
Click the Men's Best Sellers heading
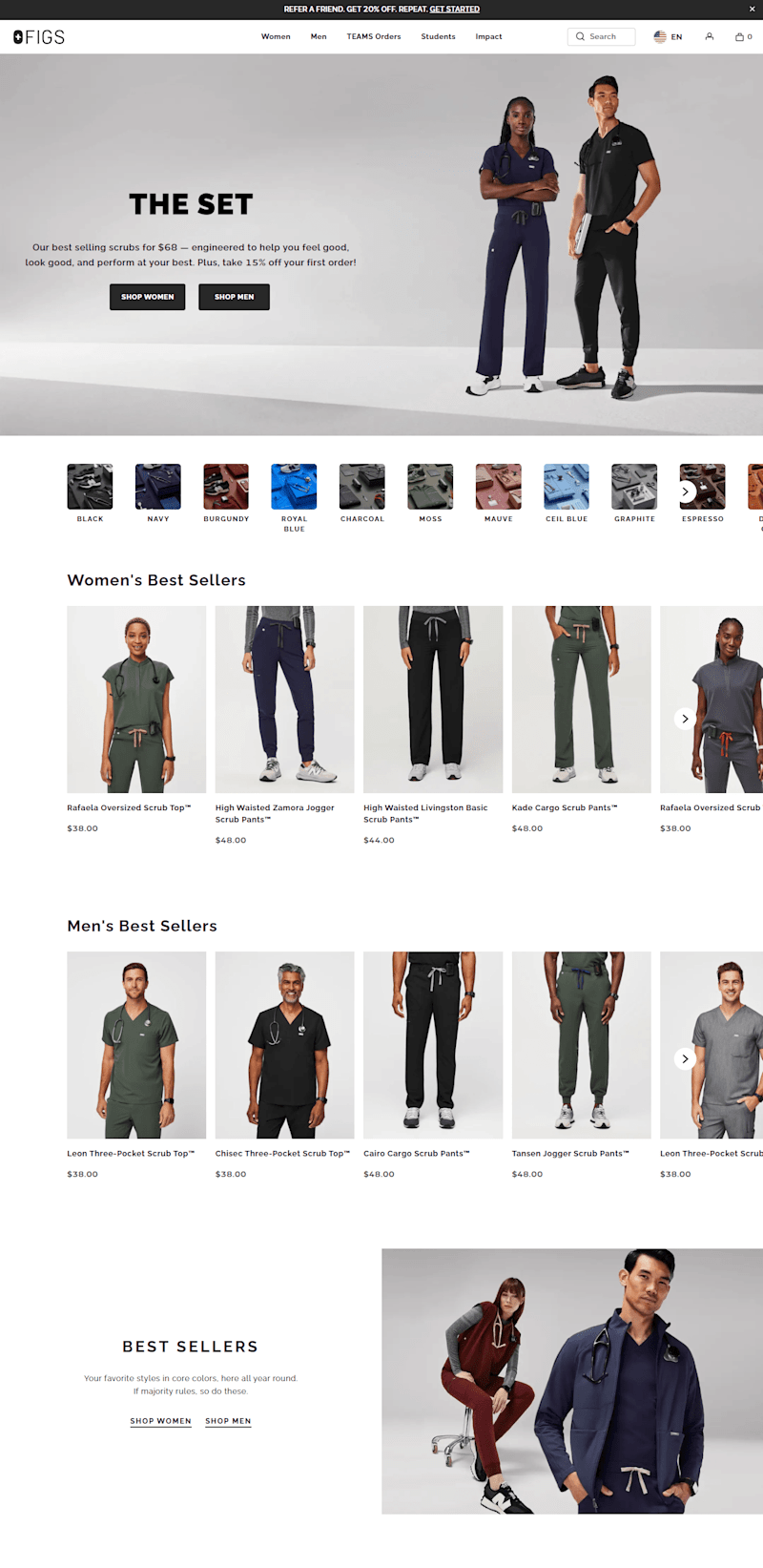pyautogui.click(x=142, y=926)
